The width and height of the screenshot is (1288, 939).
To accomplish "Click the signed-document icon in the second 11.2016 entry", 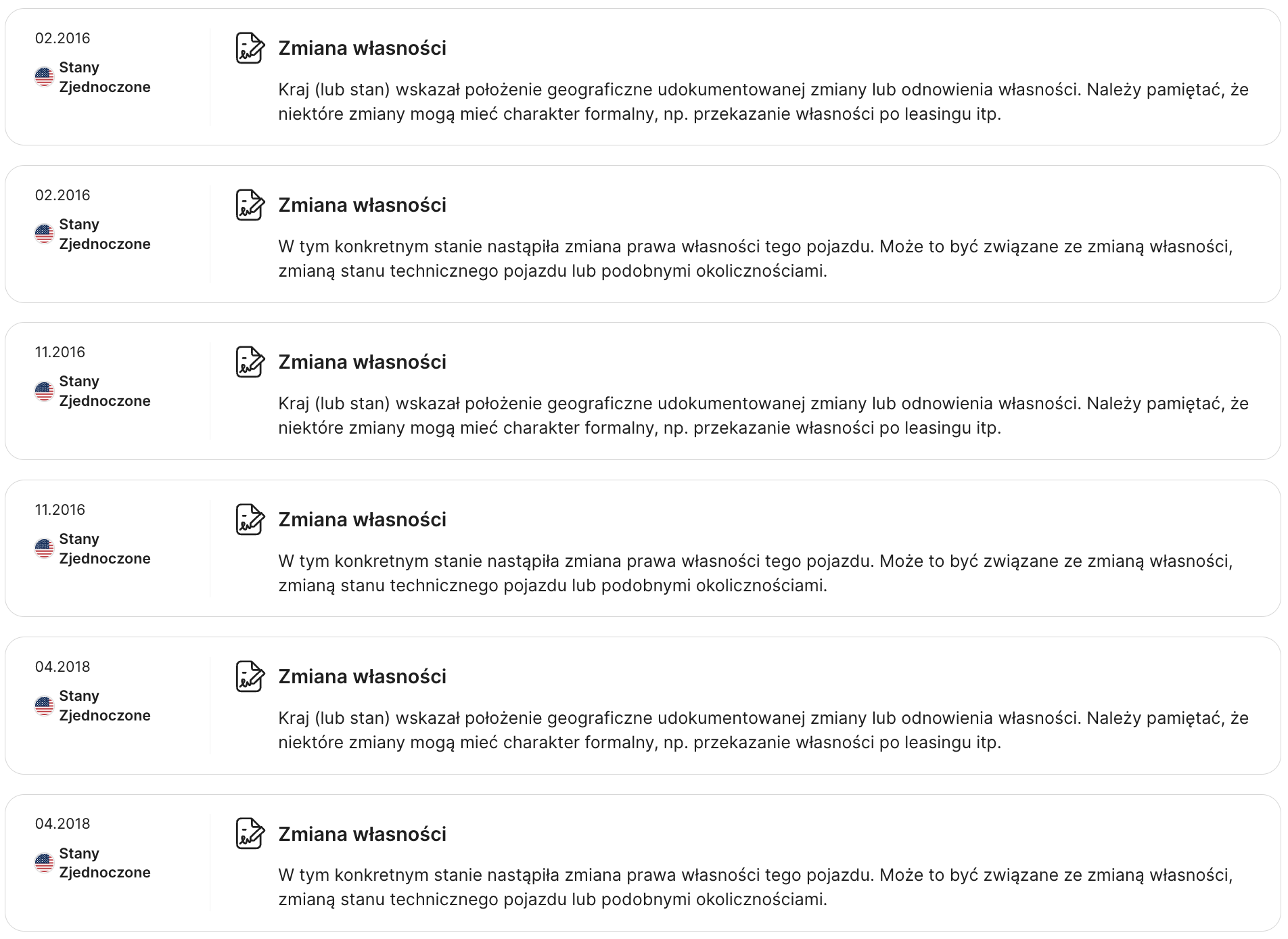I will coord(250,520).
